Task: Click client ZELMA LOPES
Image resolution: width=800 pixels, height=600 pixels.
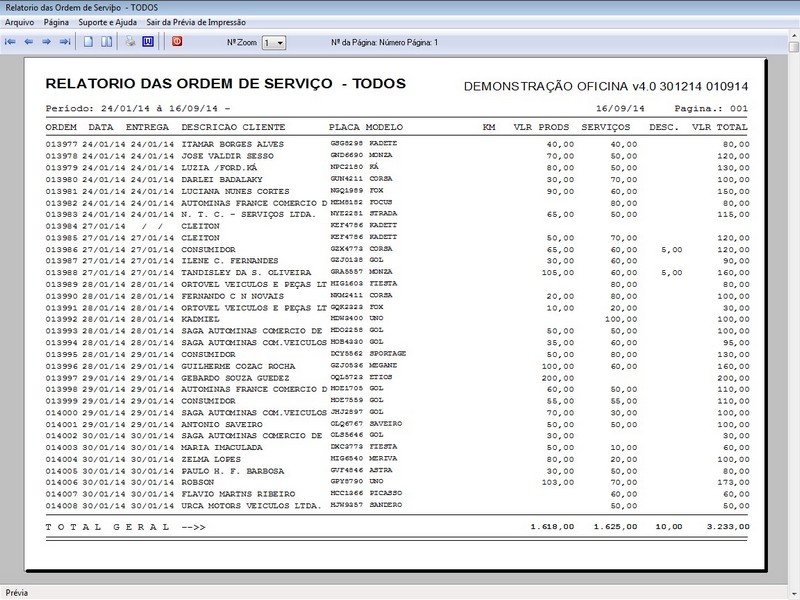Action: [x=211, y=459]
